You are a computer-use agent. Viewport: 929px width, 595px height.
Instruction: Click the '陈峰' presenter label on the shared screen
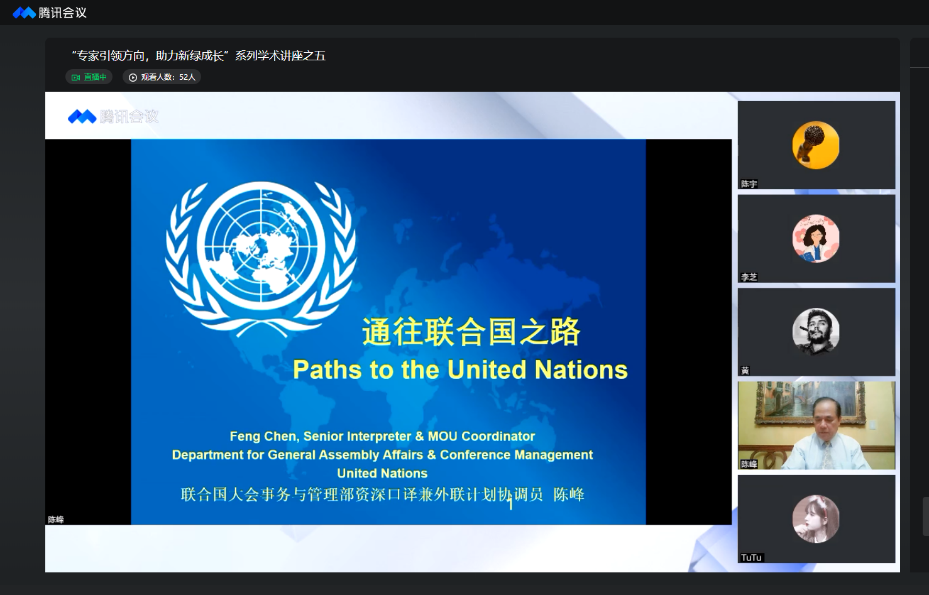pos(56,520)
